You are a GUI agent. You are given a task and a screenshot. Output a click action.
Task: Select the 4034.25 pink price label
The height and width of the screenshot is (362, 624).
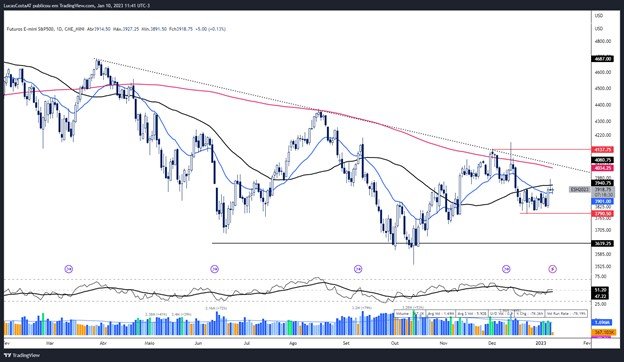[x=603, y=168]
